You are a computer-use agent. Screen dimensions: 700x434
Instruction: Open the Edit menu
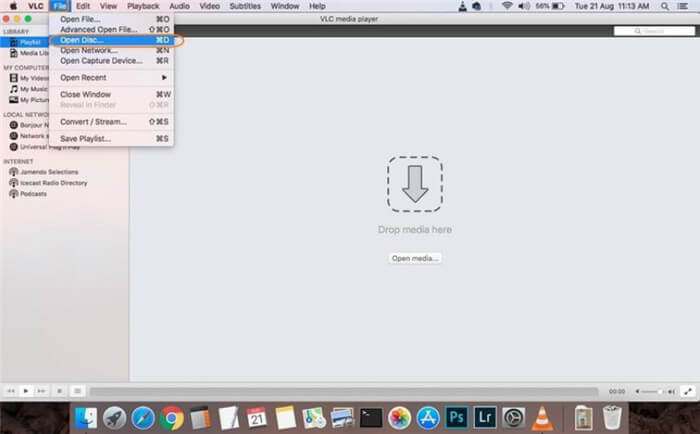coord(83,6)
